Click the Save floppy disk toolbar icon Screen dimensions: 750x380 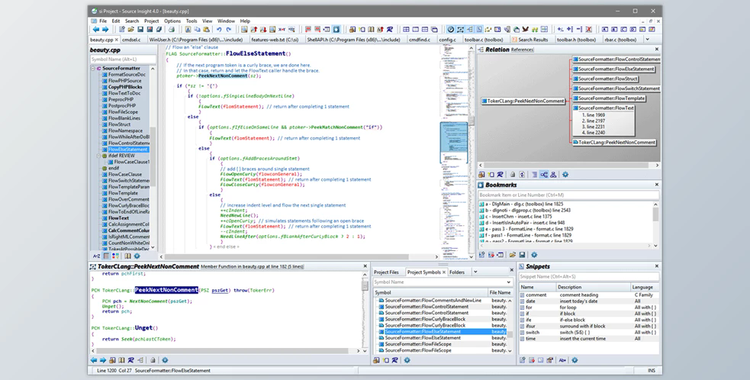[141, 29]
